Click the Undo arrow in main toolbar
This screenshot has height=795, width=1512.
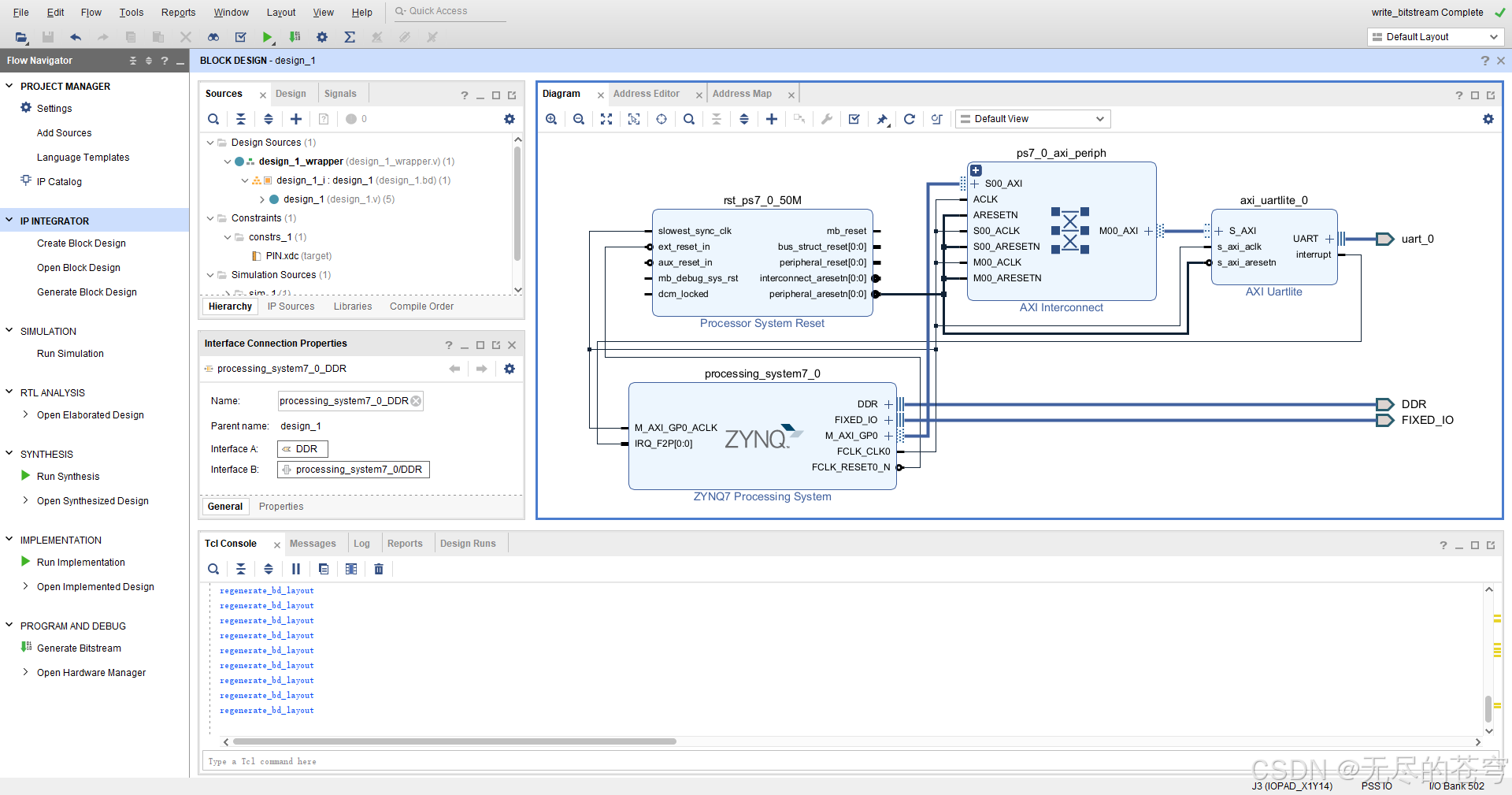pyautogui.click(x=76, y=37)
